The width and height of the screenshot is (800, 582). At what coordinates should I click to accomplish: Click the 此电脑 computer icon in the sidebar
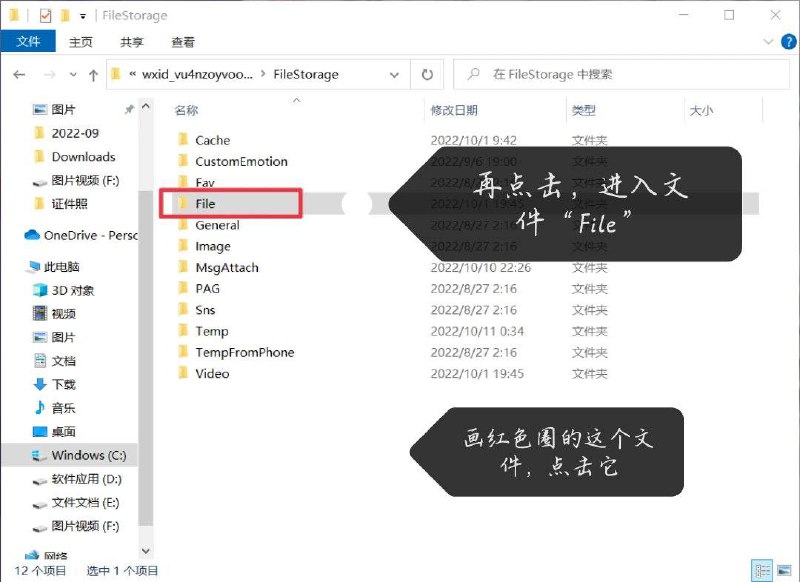pyautogui.click(x=33, y=267)
